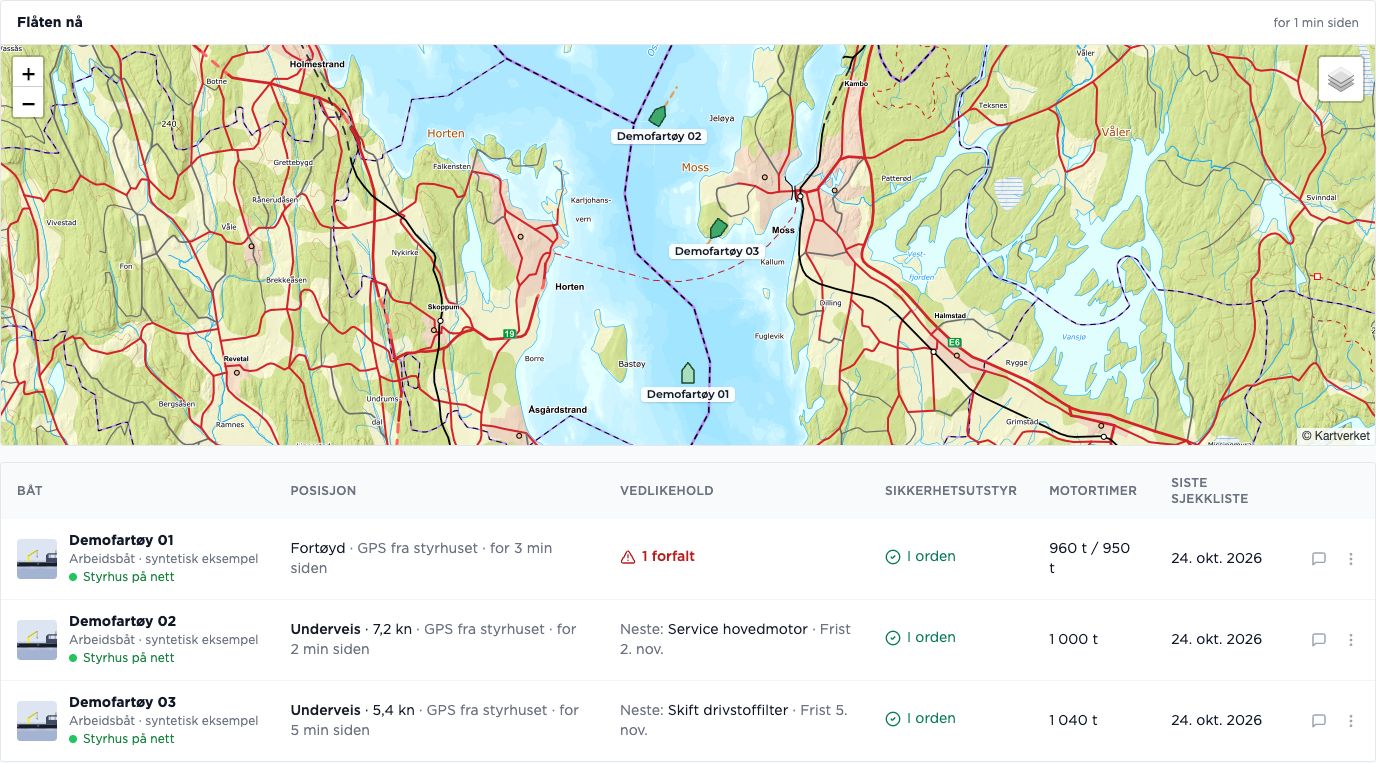
Task: Open the map layers selector
Action: pos(1341,80)
